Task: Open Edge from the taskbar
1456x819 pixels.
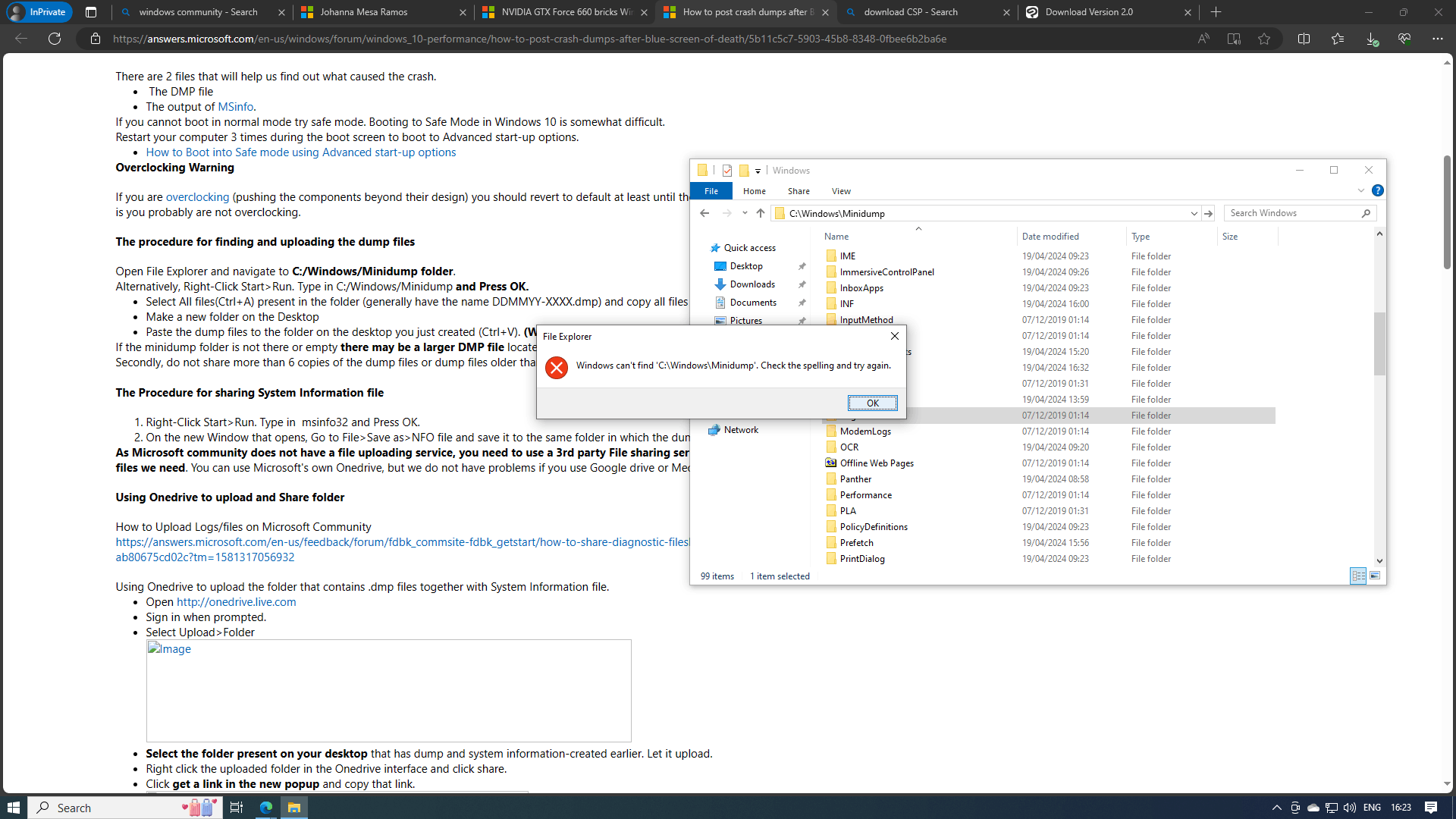Action: pos(265,808)
